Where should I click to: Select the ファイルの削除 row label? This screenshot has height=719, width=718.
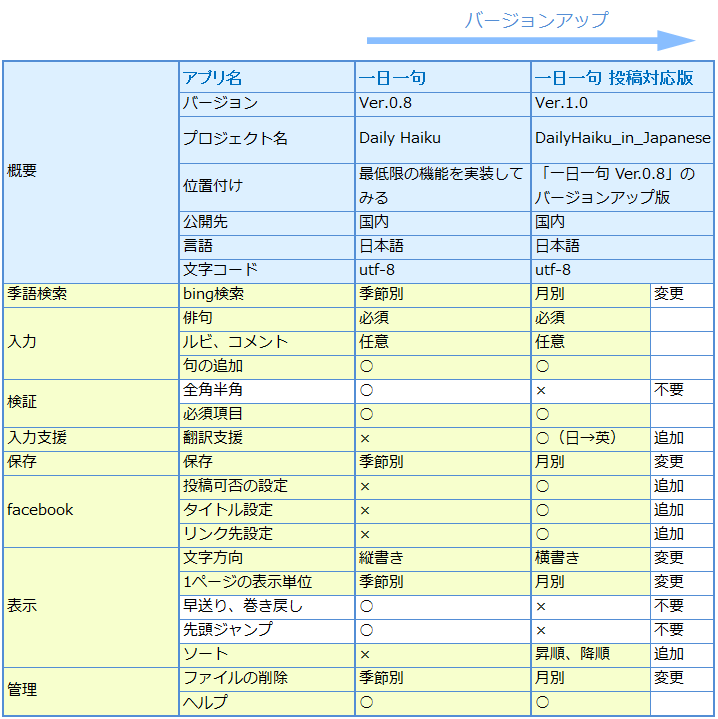(x=266, y=679)
